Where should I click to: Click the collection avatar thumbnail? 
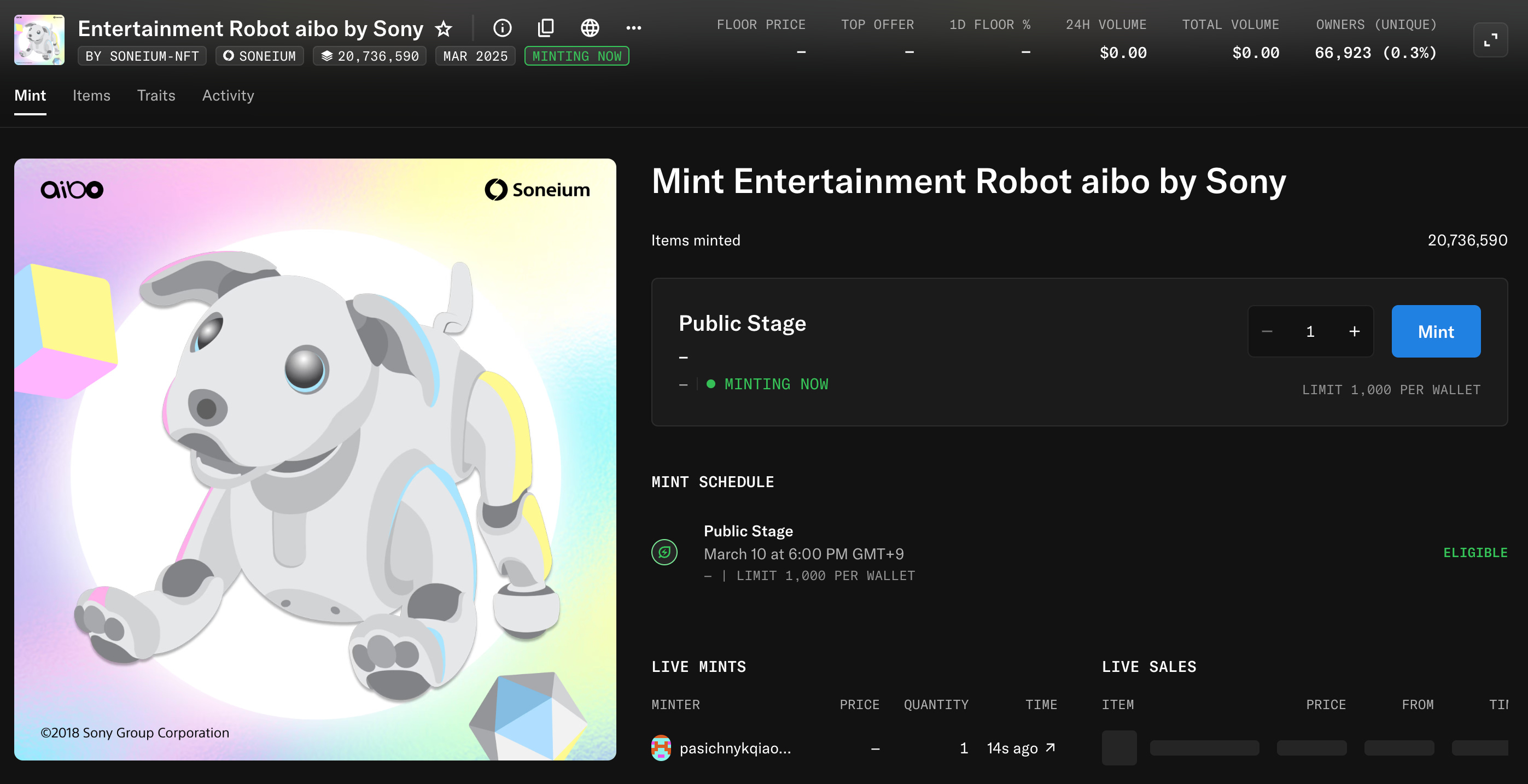[39, 40]
